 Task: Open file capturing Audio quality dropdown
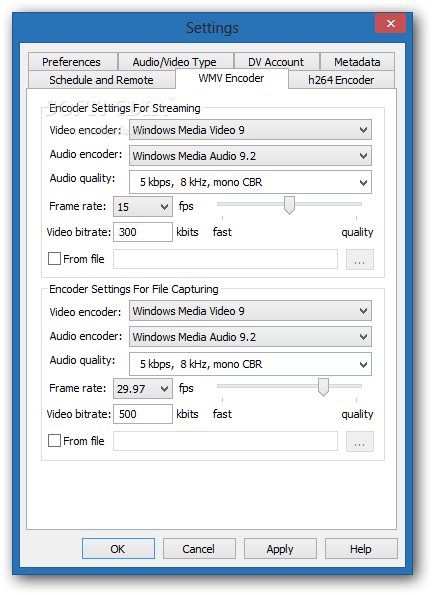pos(250,364)
